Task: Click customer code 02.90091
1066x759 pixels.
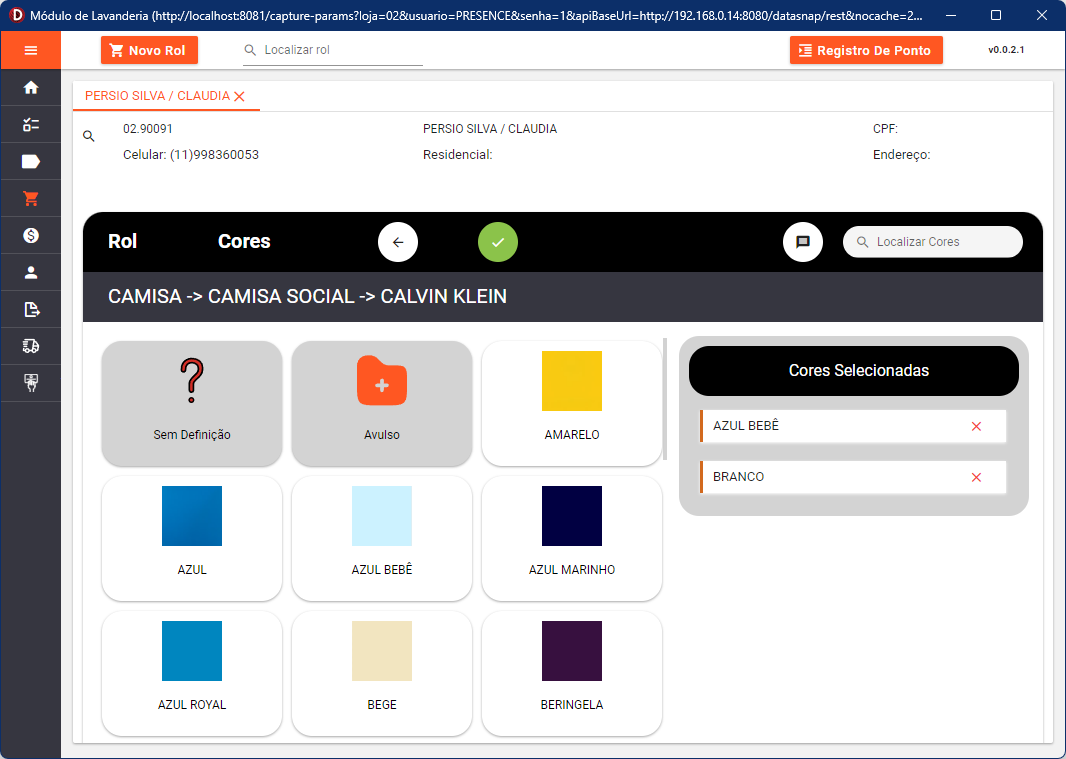Action: coord(148,129)
